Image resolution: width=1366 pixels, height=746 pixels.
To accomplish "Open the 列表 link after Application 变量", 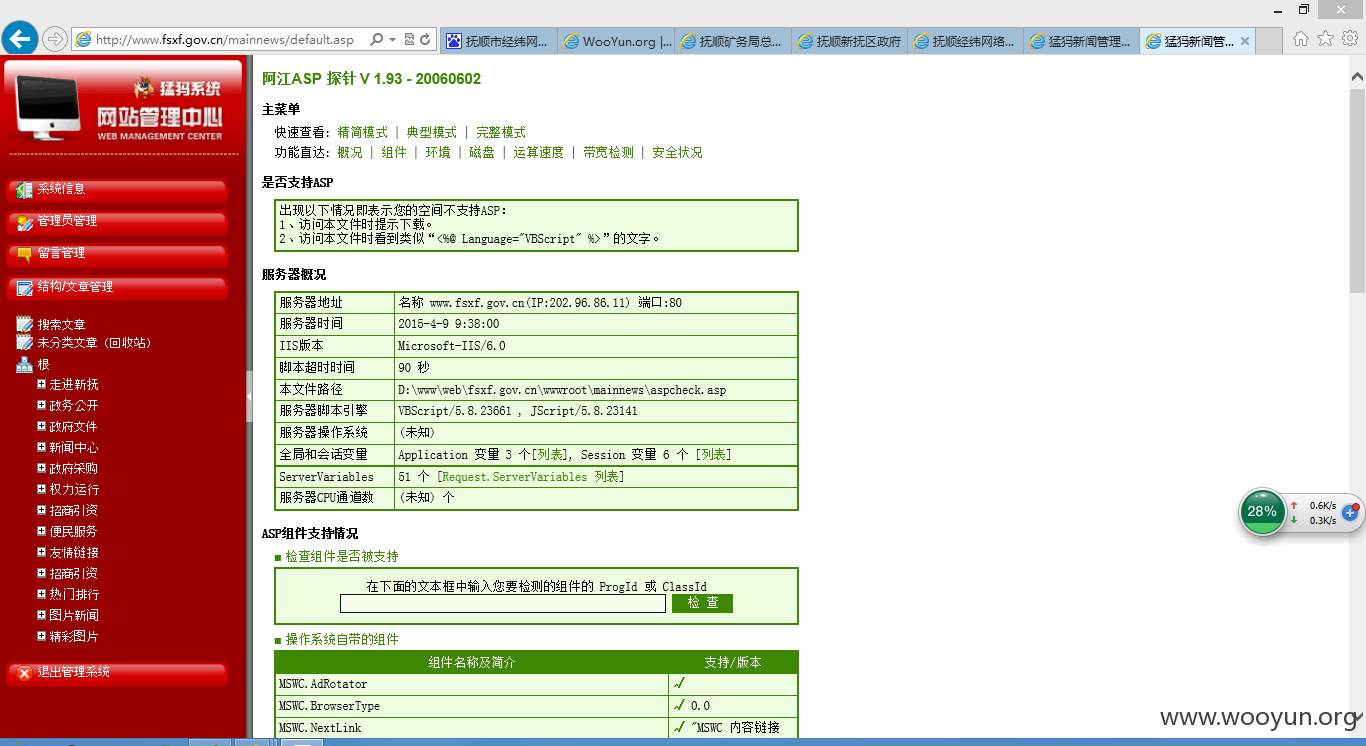I will tap(549, 454).
